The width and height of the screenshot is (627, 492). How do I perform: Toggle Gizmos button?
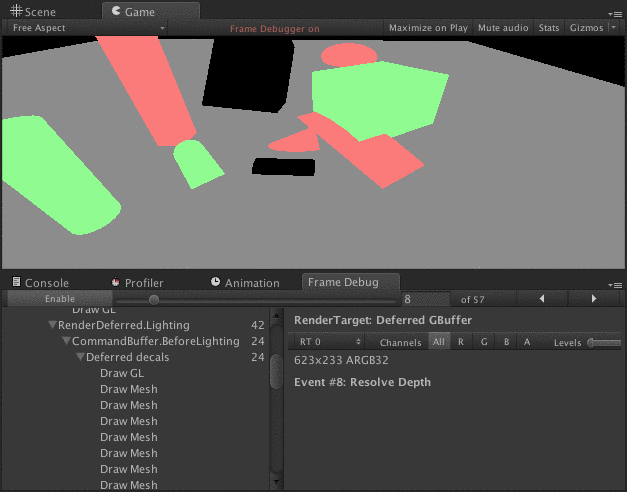click(x=586, y=28)
